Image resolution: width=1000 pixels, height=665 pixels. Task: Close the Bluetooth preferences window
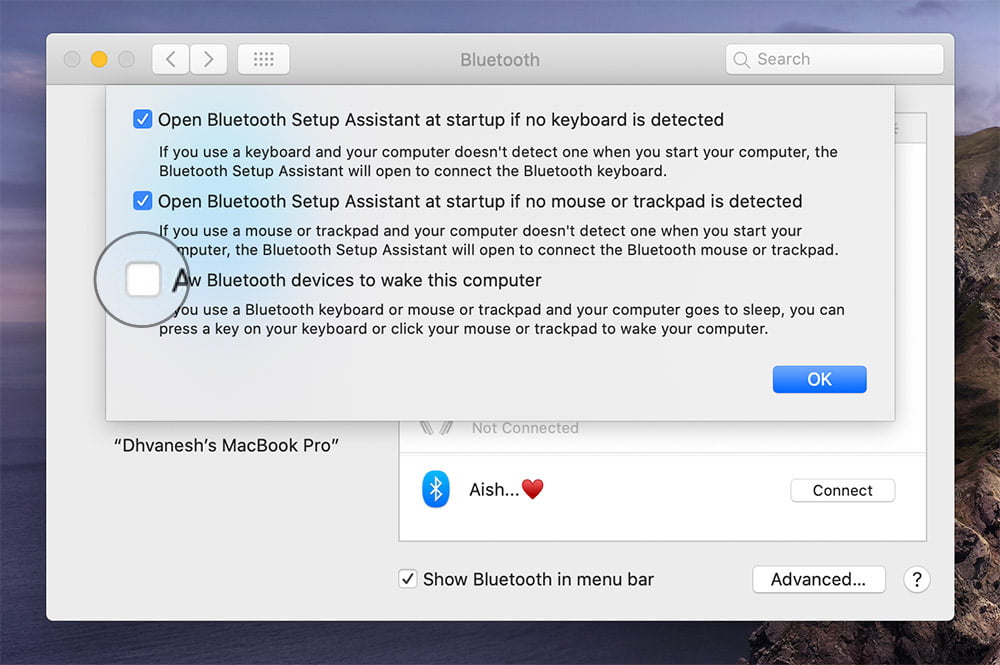coord(72,60)
